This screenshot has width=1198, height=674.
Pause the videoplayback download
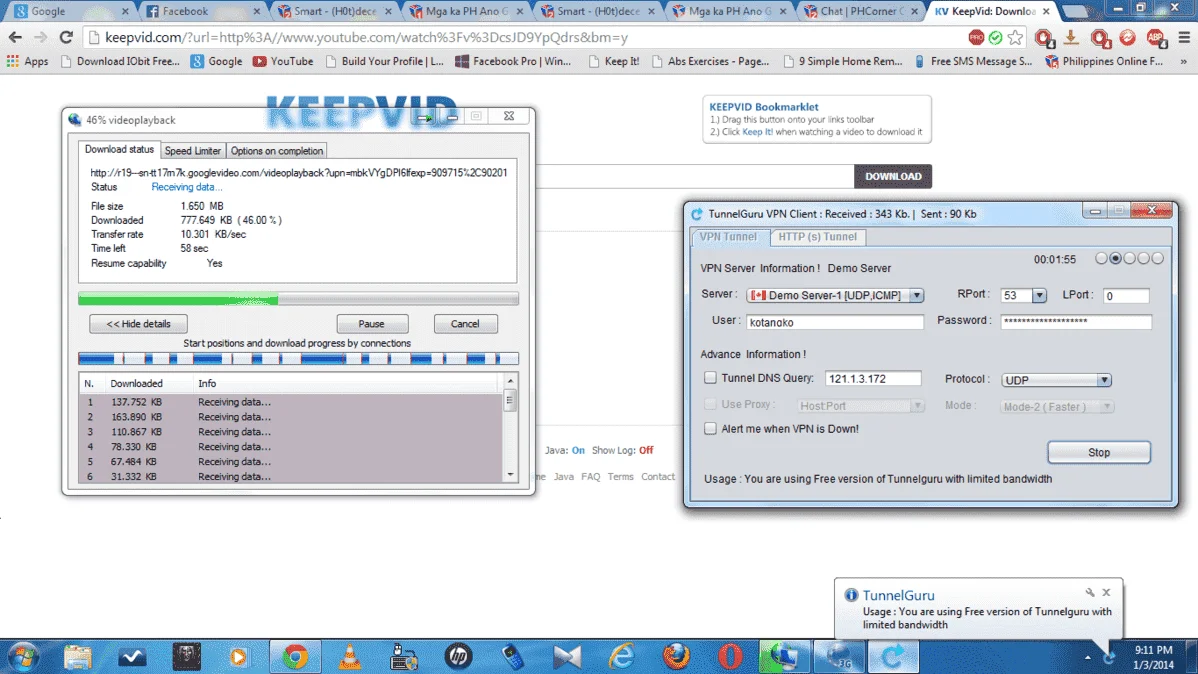click(372, 324)
